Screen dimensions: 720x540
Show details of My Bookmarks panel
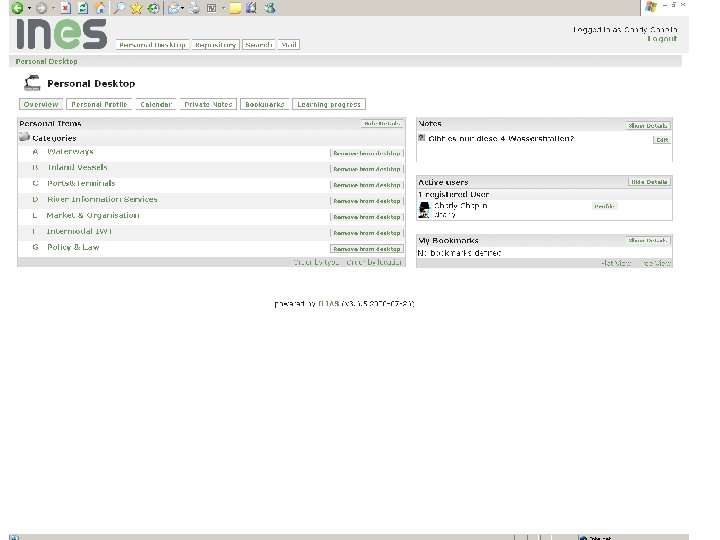(648, 240)
